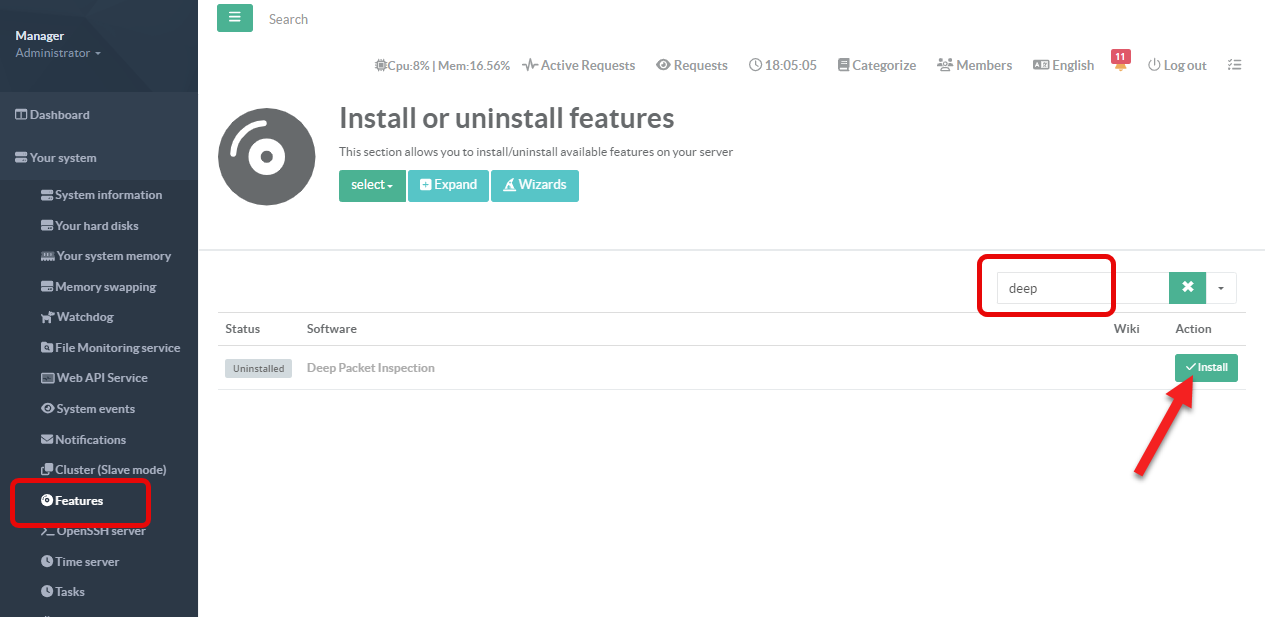Click the hamburger menu toggle button
The width and height of the screenshot is (1265, 617).
pyautogui.click(x=234, y=18)
